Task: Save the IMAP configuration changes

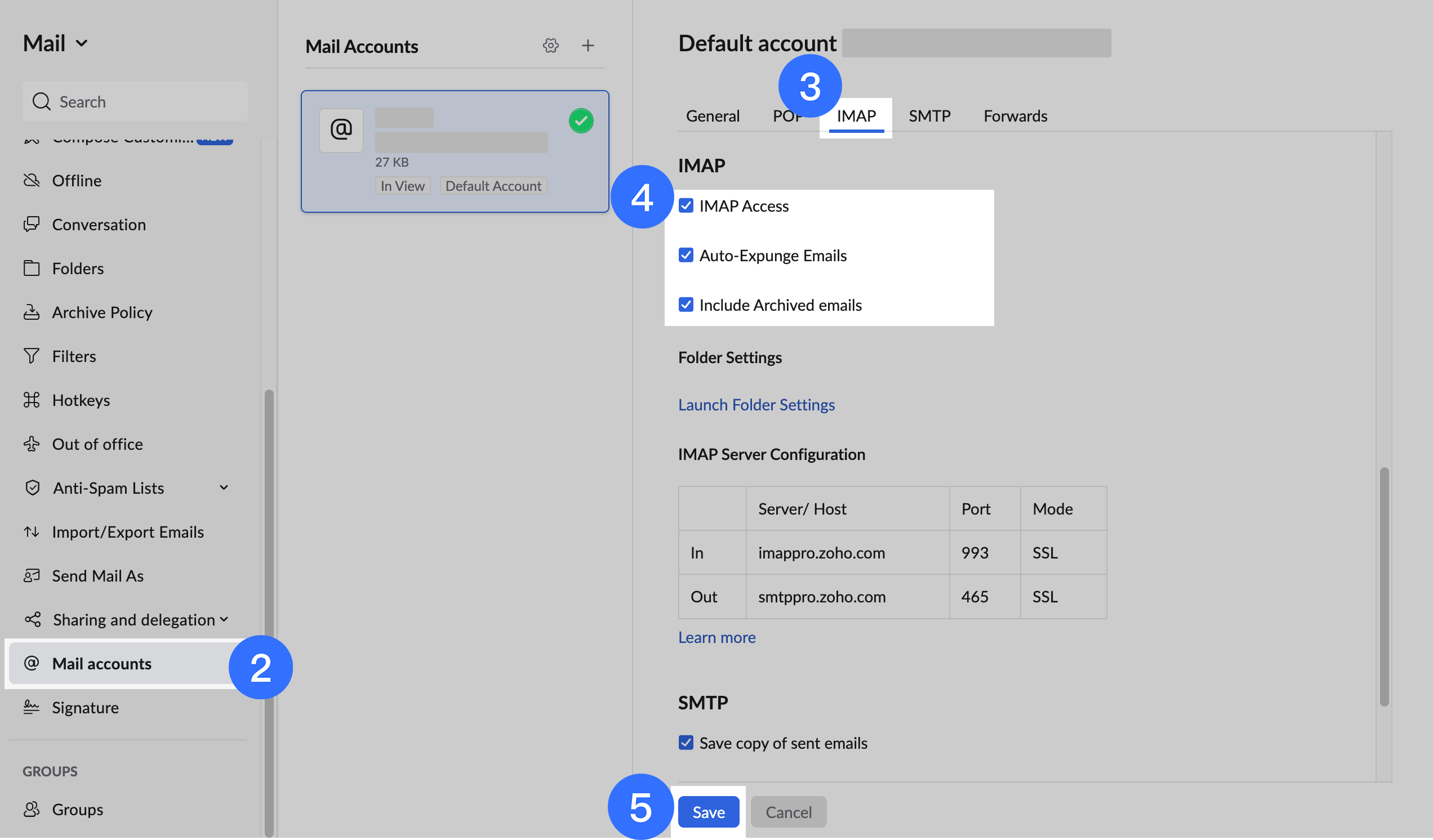Action: [709, 812]
